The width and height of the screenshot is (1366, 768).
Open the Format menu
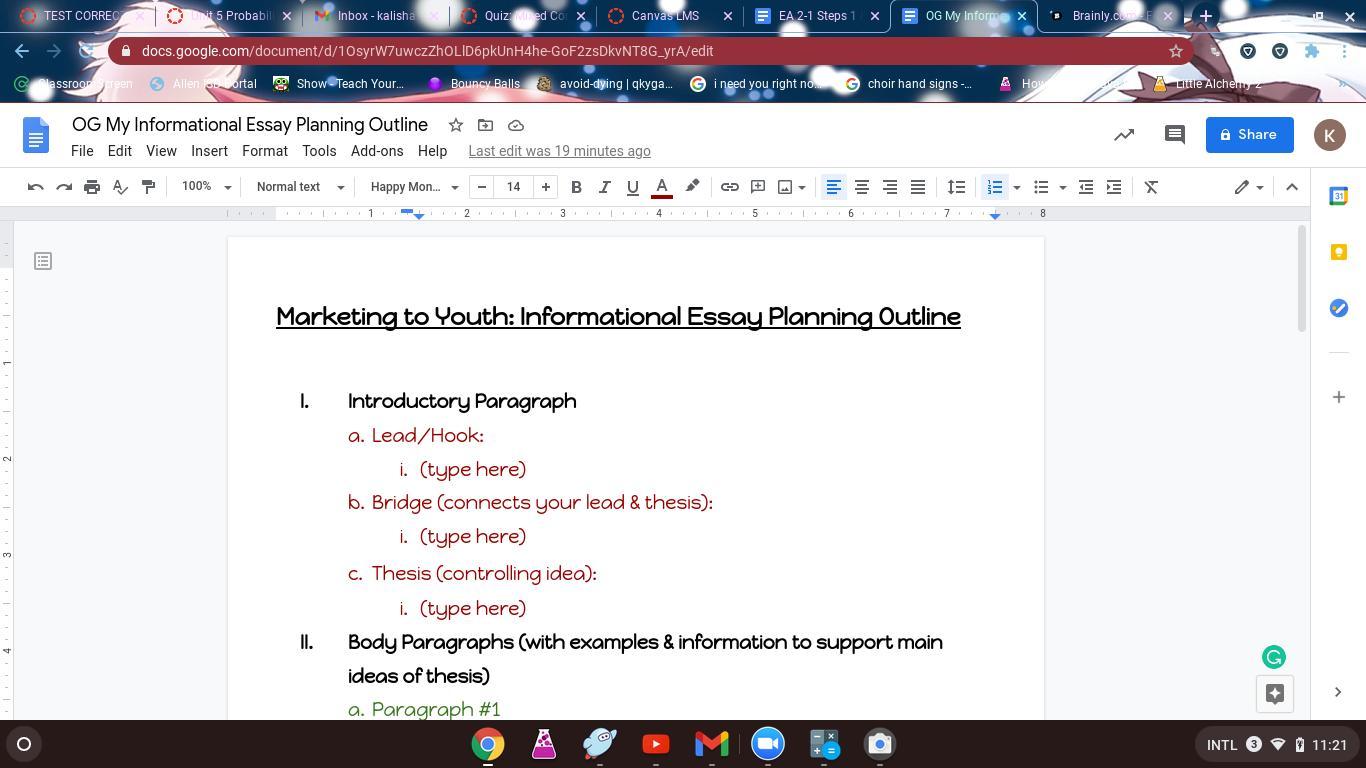click(264, 151)
